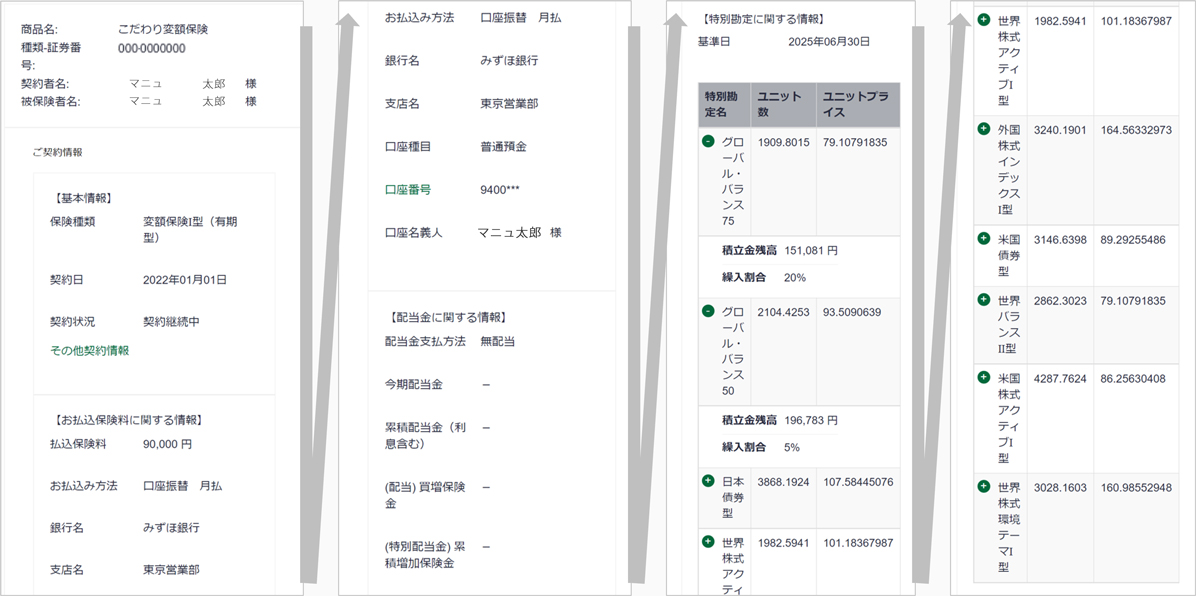
Task: Click dividend method 無配当
Action: 498,341
